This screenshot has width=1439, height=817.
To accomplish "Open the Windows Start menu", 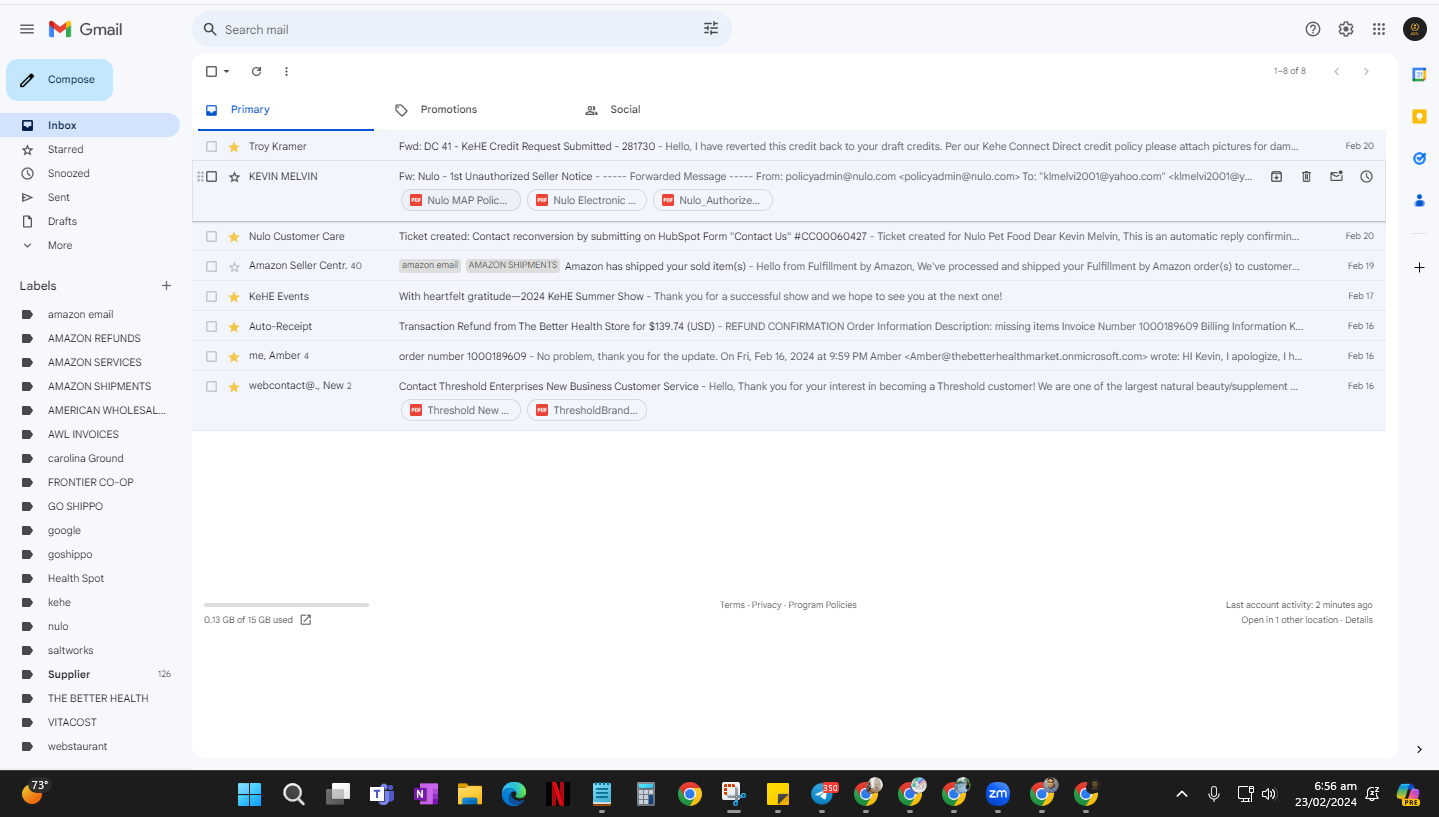I will pos(250,794).
